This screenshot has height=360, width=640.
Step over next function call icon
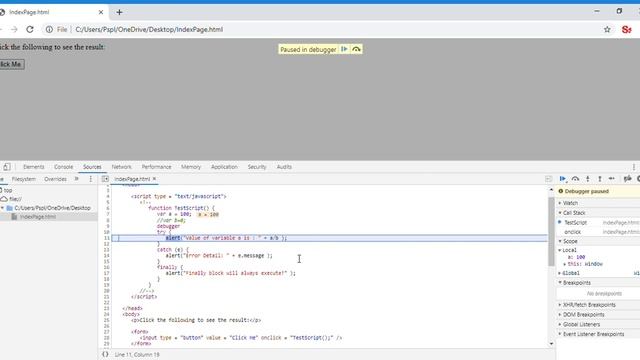pyautogui.click(x=575, y=179)
